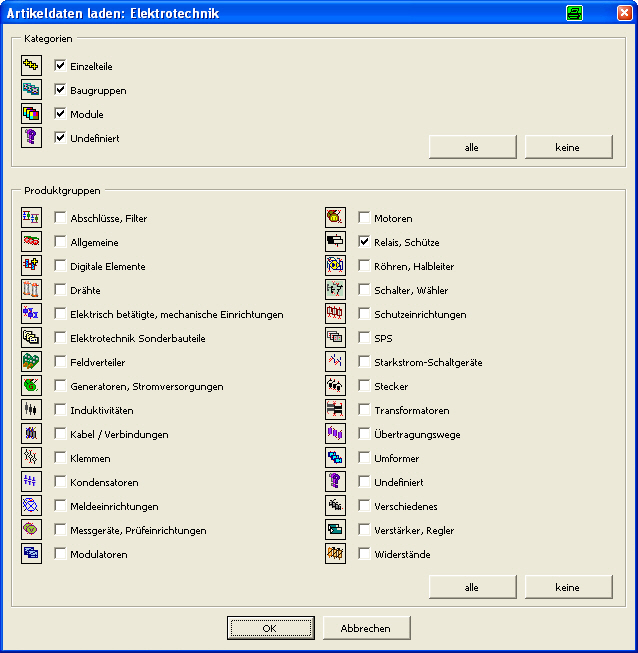Image resolution: width=638 pixels, height=653 pixels.
Task: Click the Stecker icon
Action: (x=335, y=386)
